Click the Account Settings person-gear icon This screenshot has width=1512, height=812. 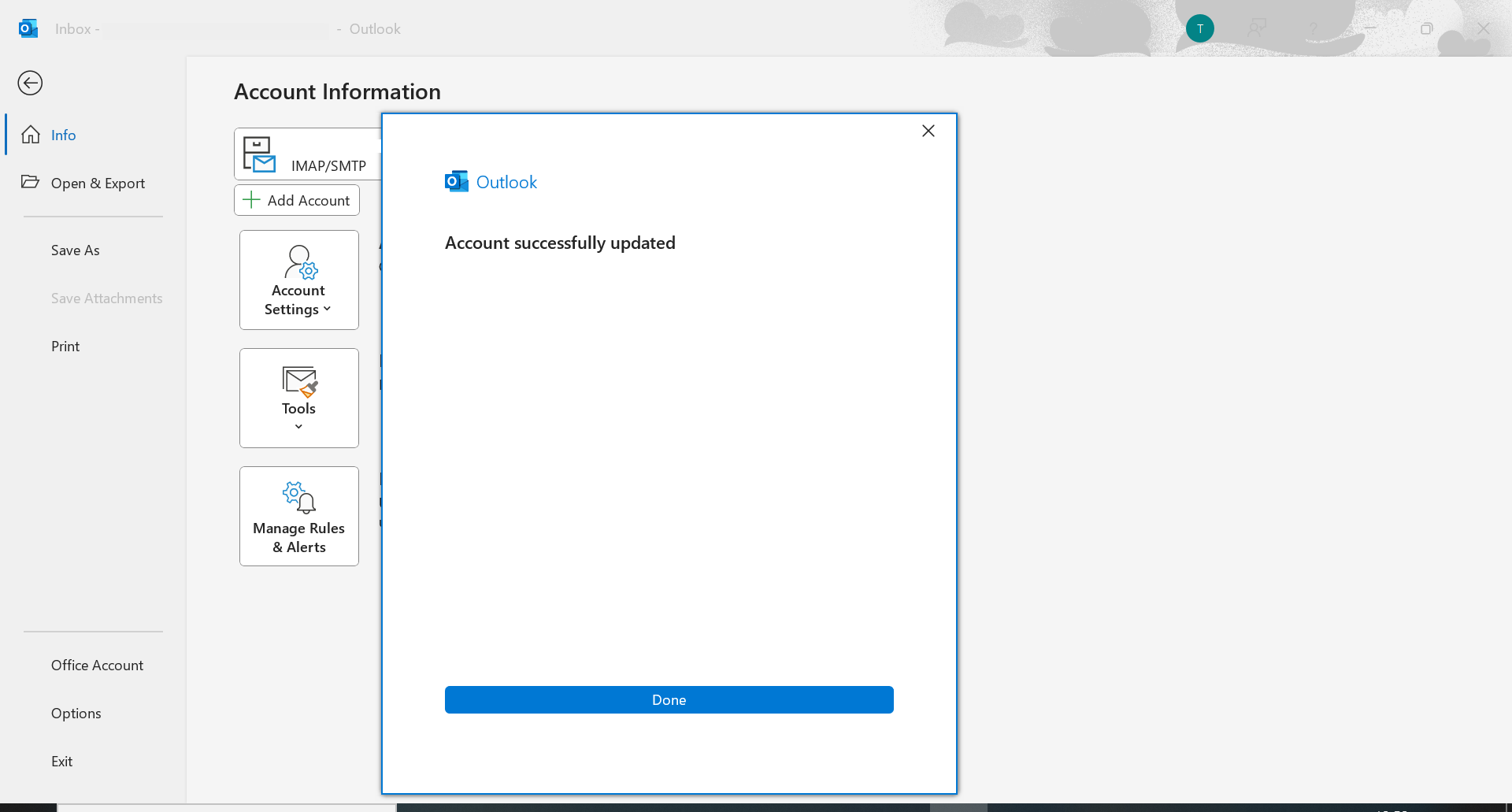tap(301, 262)
